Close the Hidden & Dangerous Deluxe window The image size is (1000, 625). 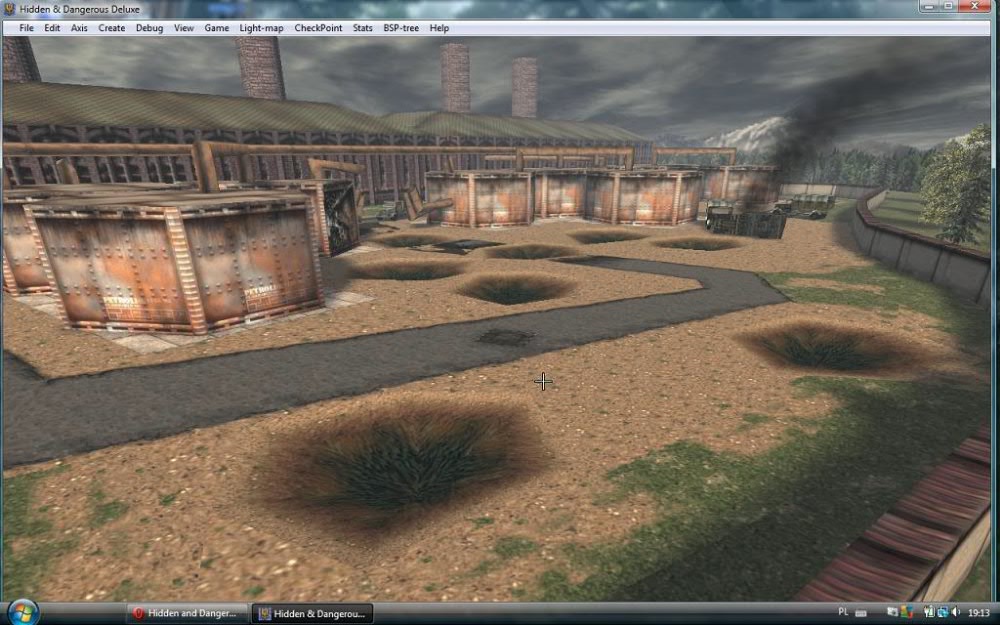coord(976,6)
